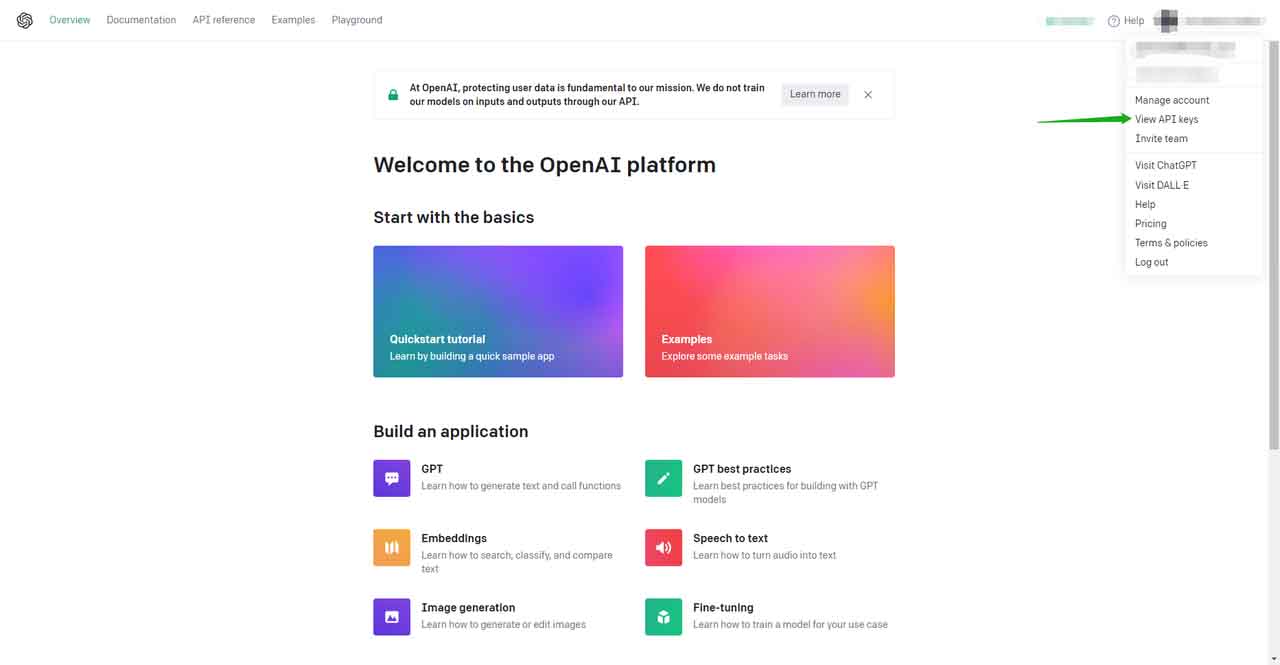Select the Image generation purple icon
Screen dimensions: 1280x665
[391, 617]
